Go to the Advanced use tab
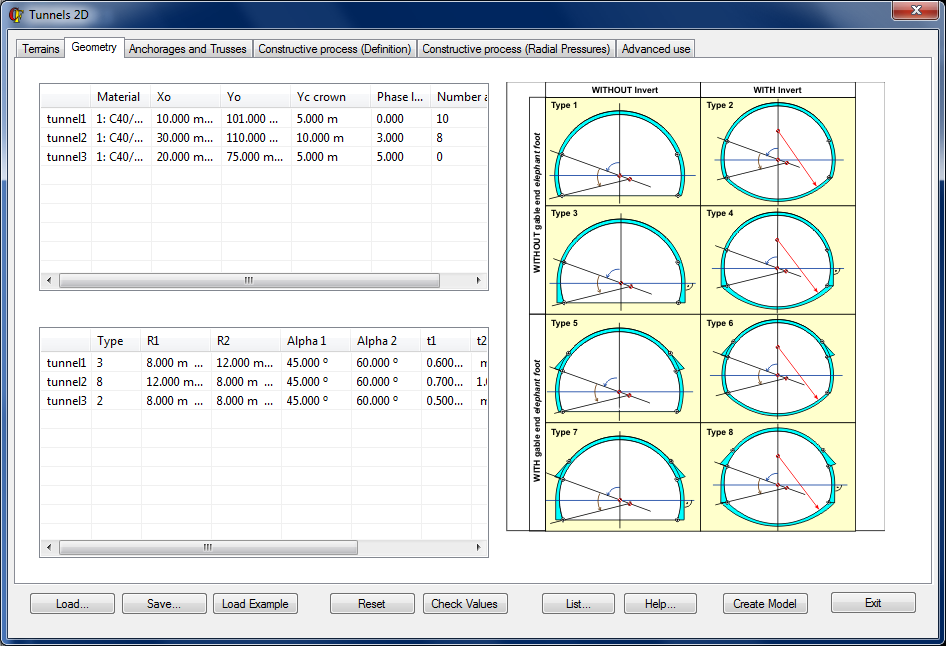This screenshot has height=646, width=946. 655,49
